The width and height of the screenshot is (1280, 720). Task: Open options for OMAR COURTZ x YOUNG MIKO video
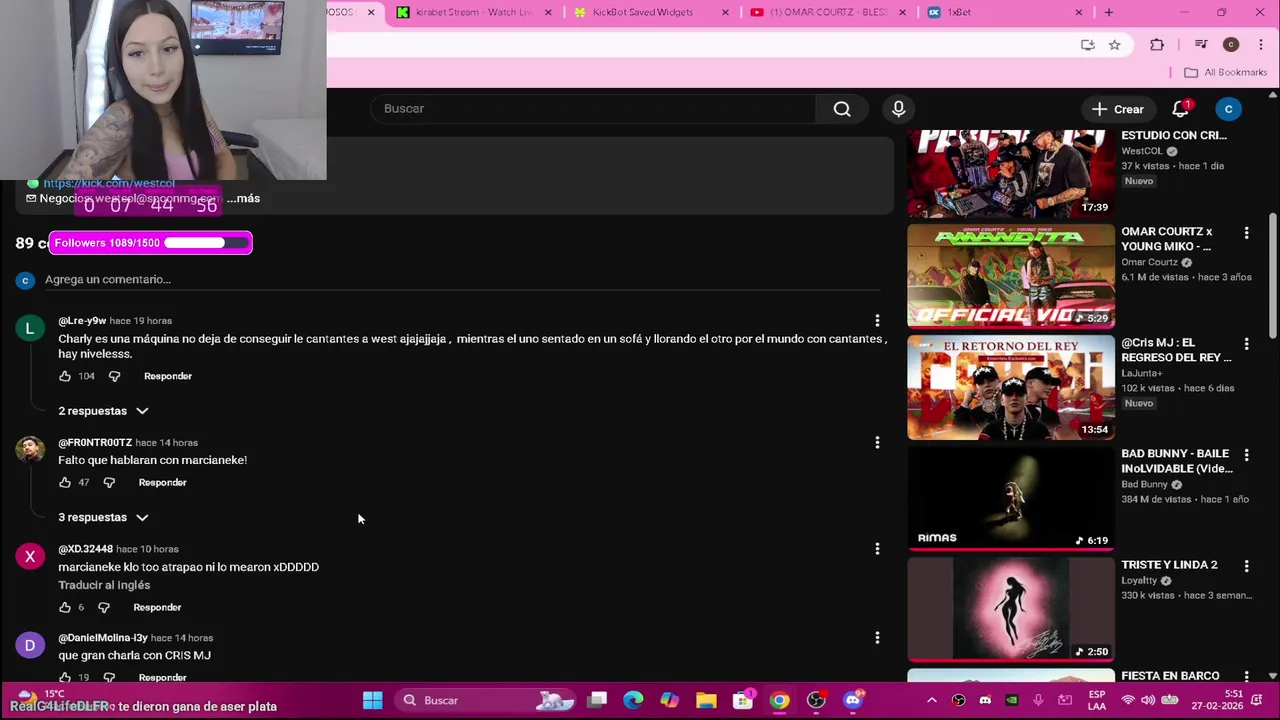1246,233
